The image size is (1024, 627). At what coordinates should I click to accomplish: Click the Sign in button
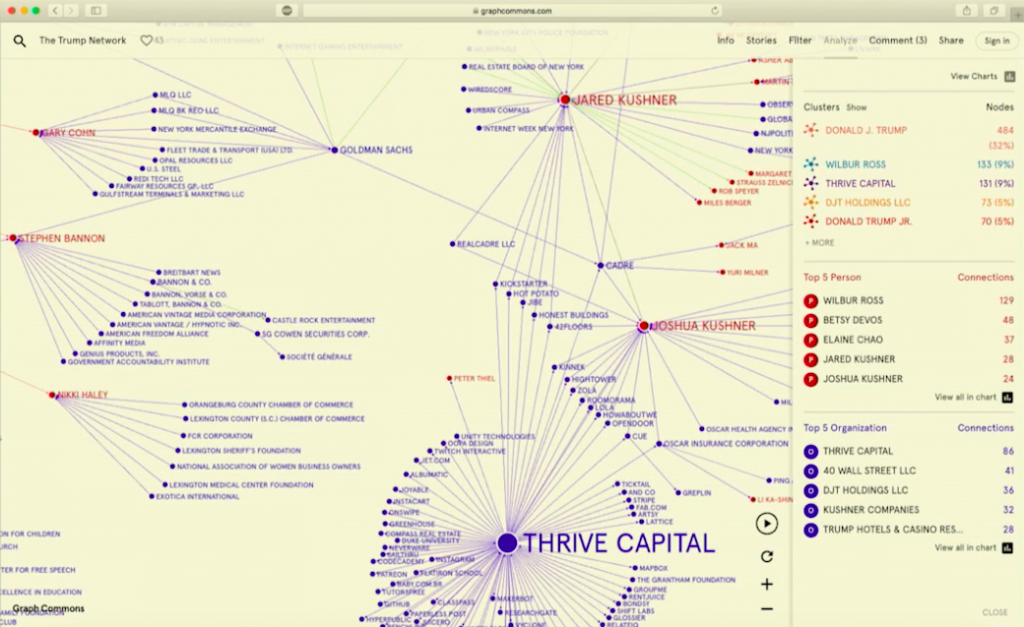click(x=996, y=41)
